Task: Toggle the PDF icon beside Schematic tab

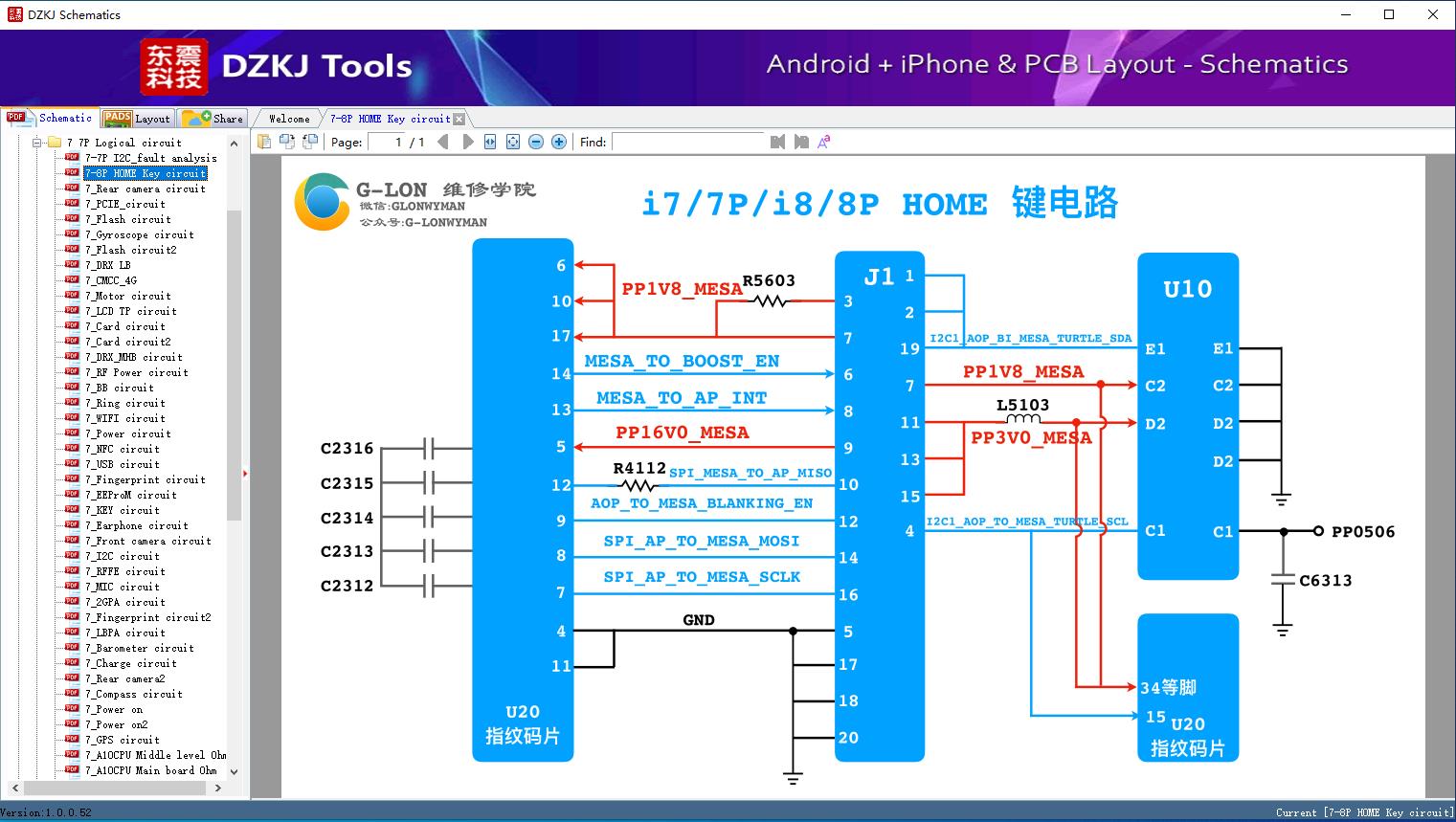Action: tap(16, 118)
